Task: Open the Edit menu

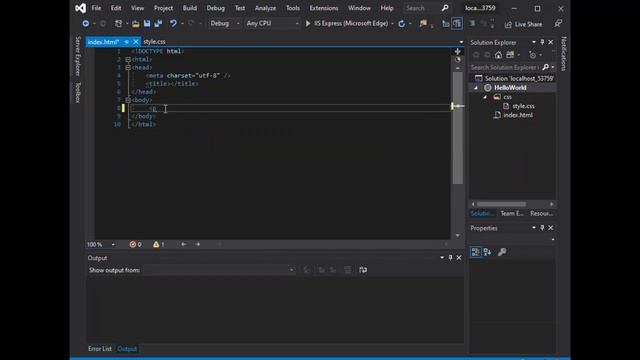Action: click(x=116, y=8)
